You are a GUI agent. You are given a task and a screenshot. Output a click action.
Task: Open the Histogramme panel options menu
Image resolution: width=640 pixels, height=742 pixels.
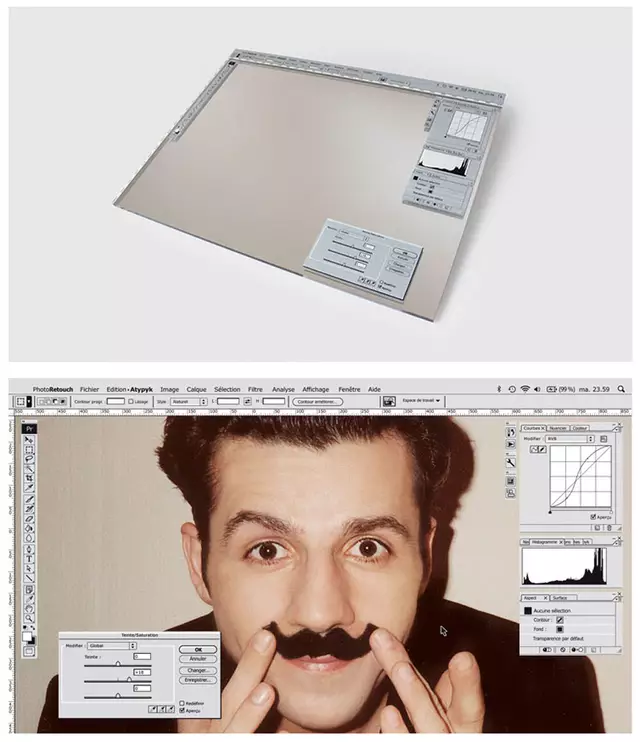616,542
